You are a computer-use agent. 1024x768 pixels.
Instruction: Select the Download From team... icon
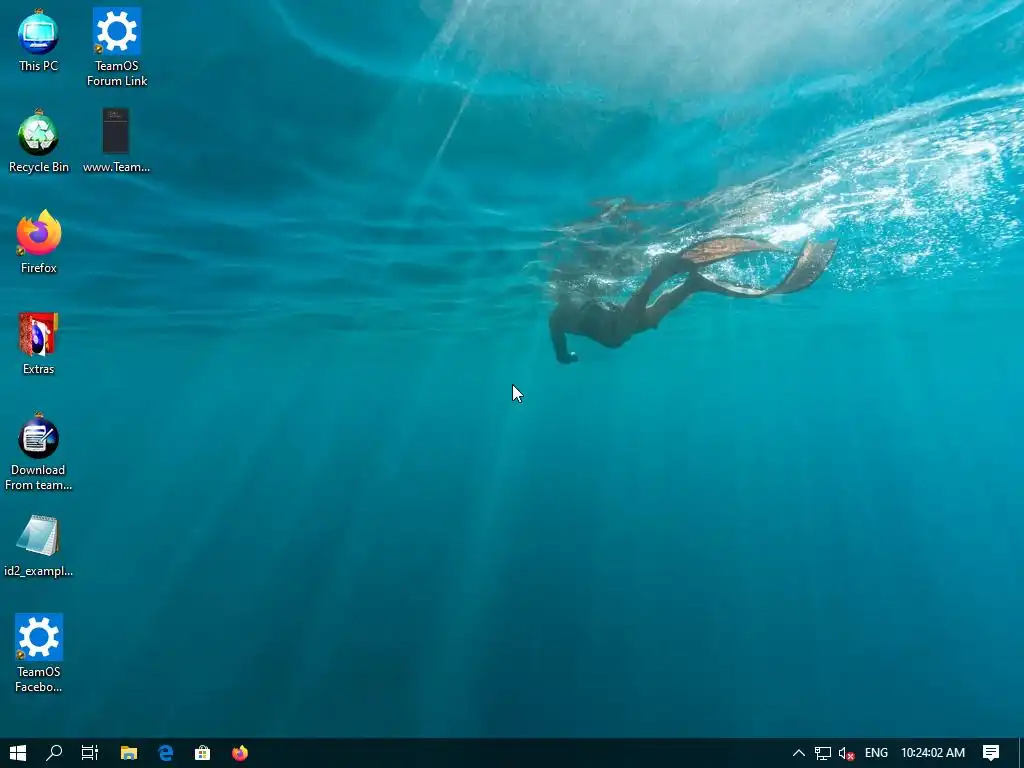pyautogui.click(x=39, y=452)
